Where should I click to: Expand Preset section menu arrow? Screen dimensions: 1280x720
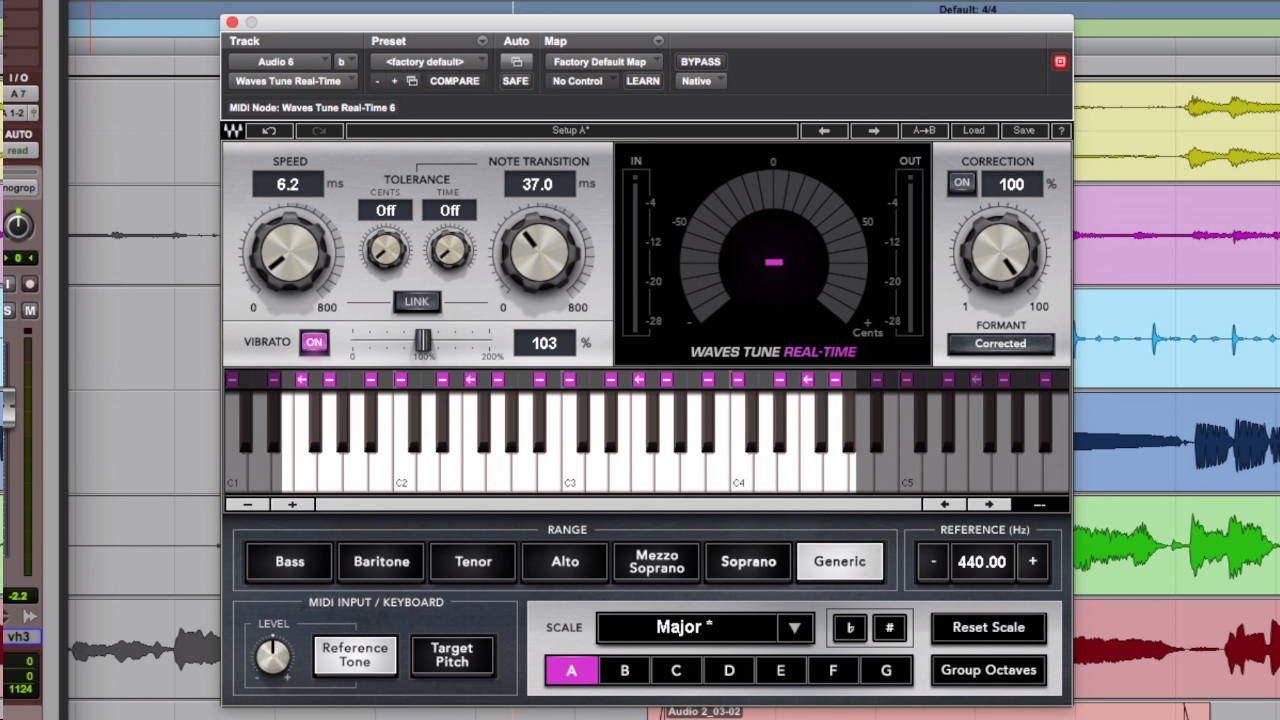(x=482, y=41)
